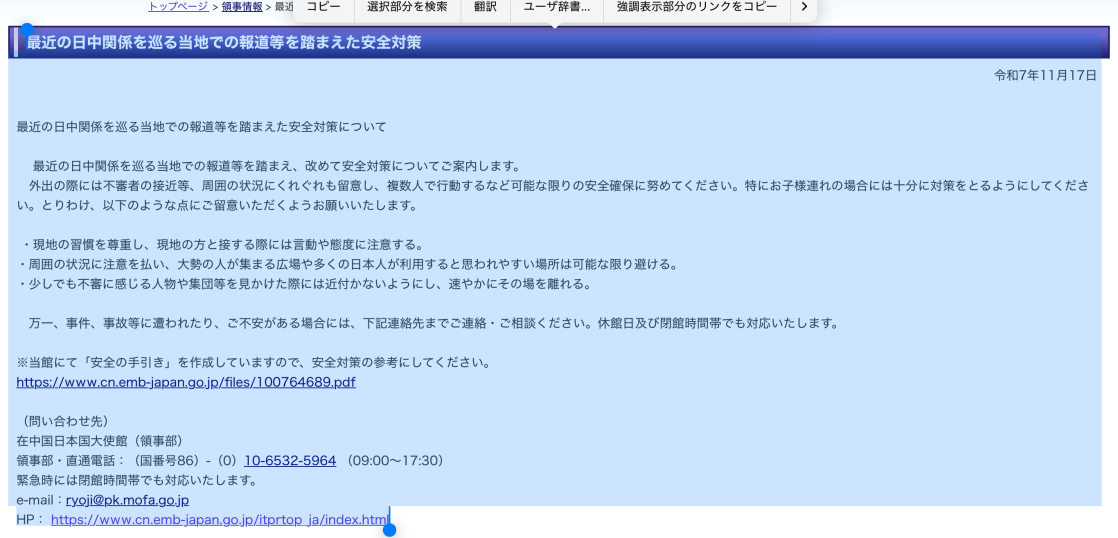Go to トップページ via the breadcrumb
Image resolution: width=1118 pixels, height=538 pixels.
pos(178,7)
